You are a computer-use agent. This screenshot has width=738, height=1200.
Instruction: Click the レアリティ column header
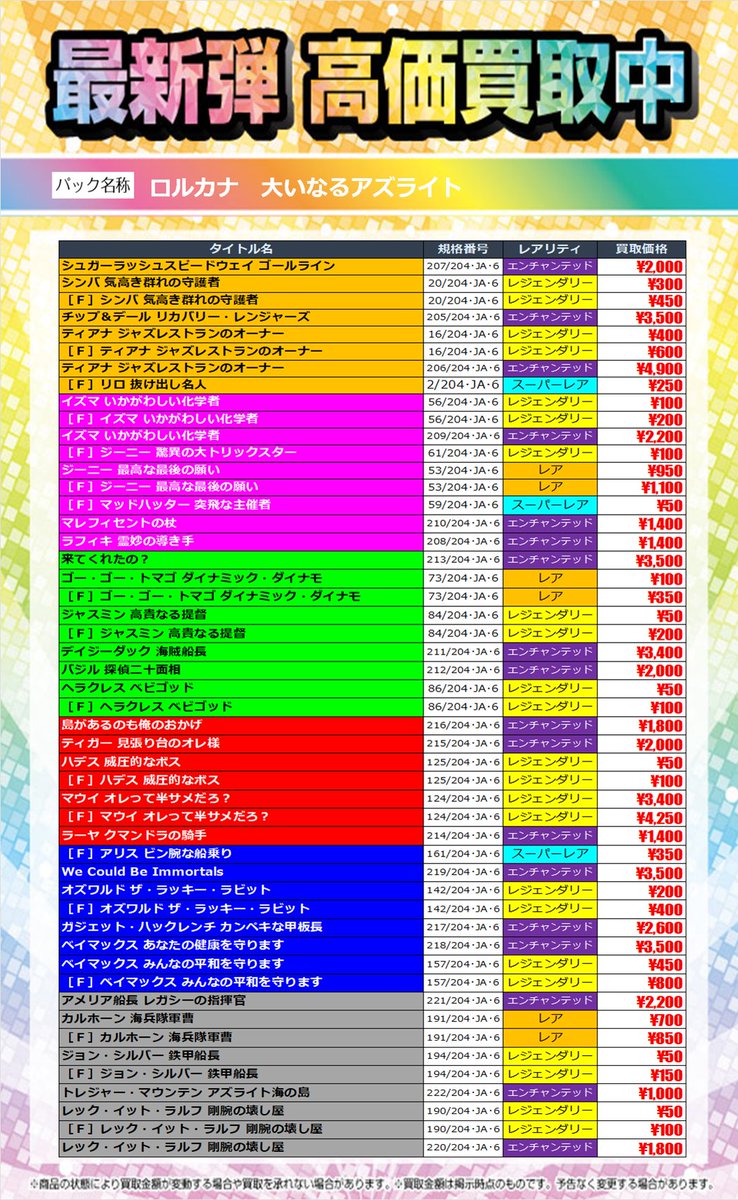tap(549, 249)
